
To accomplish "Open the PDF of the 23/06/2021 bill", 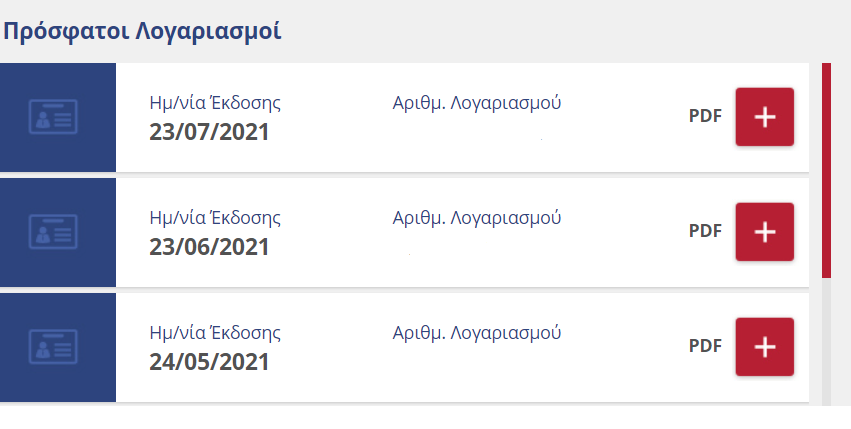I will pos(705,231).
